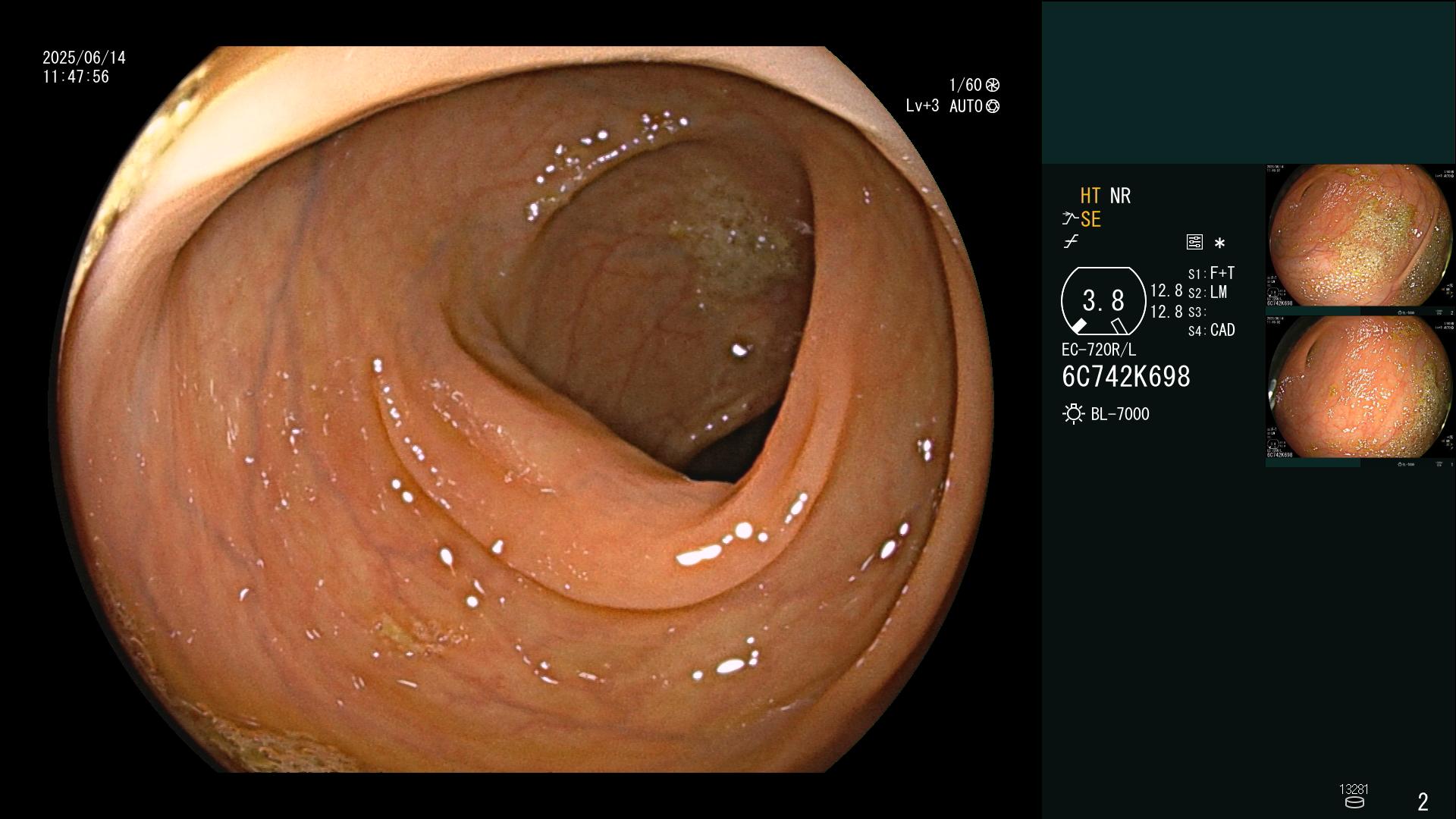1456x819 pixels.
Task: Click the scope model EC-720R/L
Action: 1099,350
